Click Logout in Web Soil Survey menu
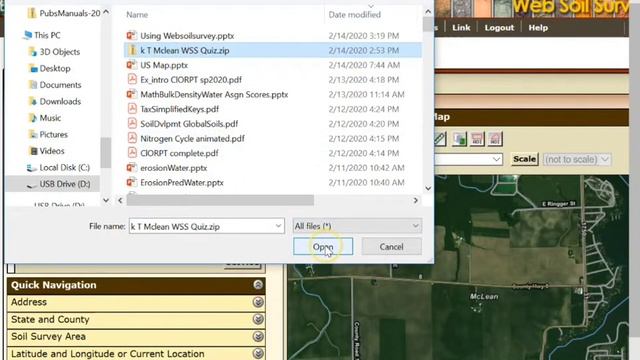 [x=499, y=28]
